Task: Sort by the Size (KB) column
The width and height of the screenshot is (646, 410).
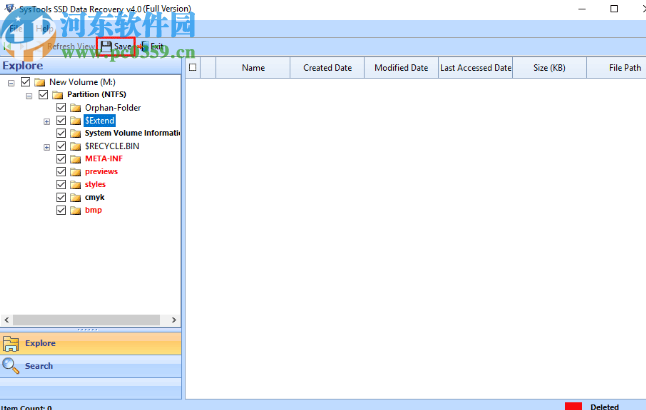Action: (549, 68)
